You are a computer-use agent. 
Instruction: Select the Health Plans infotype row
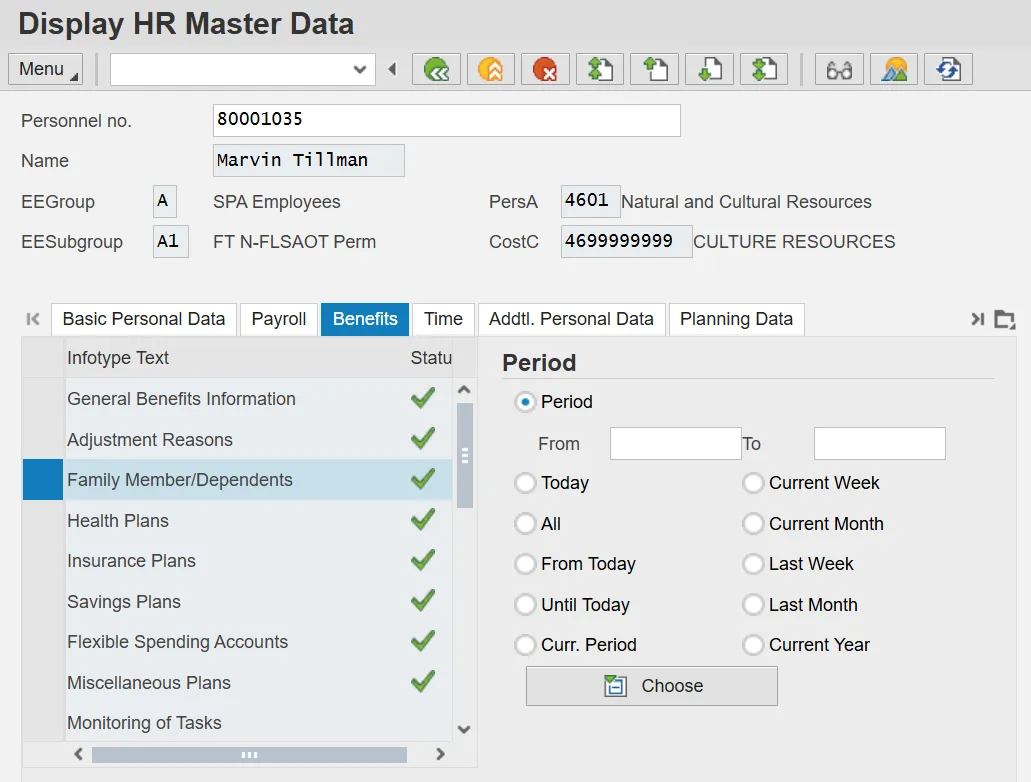point(118,521)
